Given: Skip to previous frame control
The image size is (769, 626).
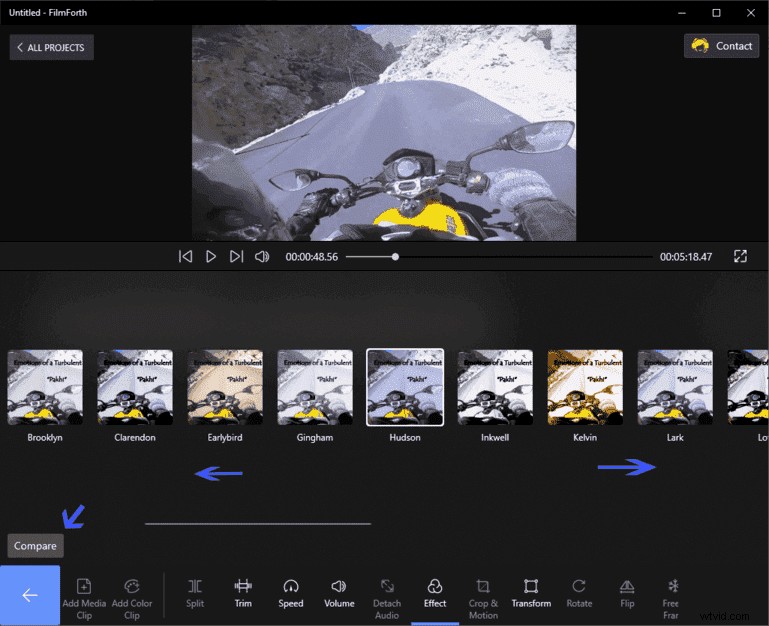Looking at the screenshot, I should coord(185,257).
